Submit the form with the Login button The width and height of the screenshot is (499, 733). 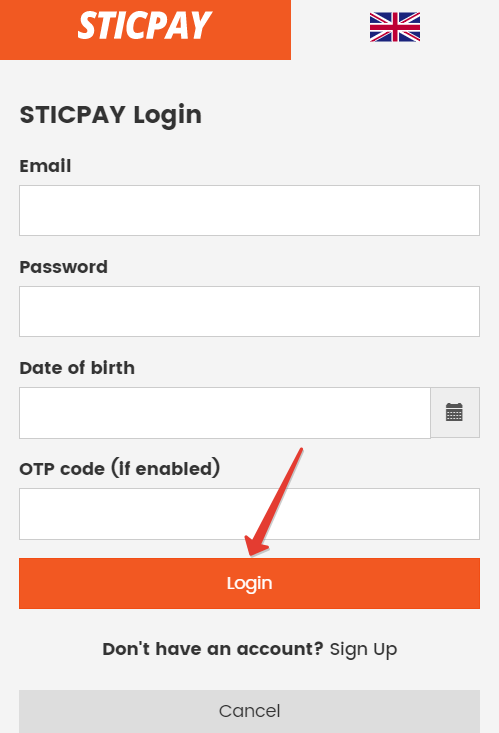tap(249, 583)
